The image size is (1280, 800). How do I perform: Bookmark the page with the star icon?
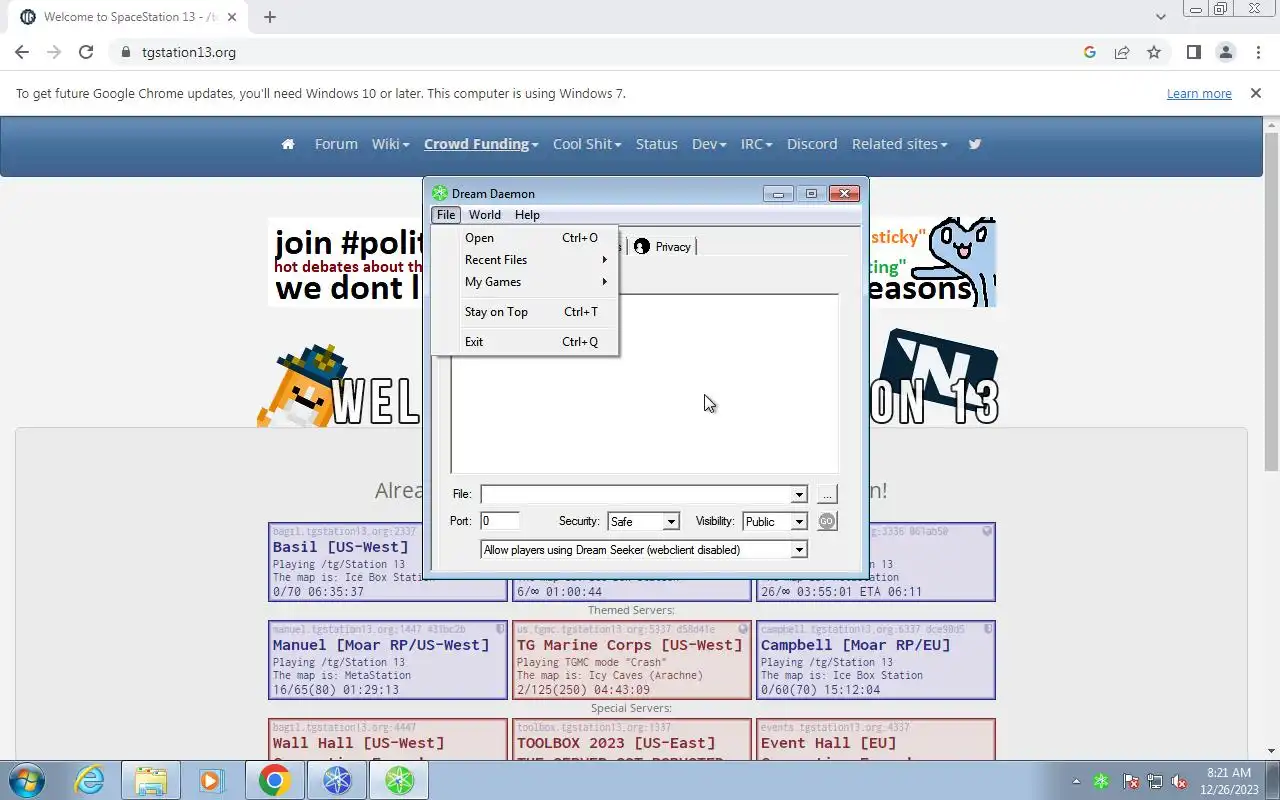1154,52
